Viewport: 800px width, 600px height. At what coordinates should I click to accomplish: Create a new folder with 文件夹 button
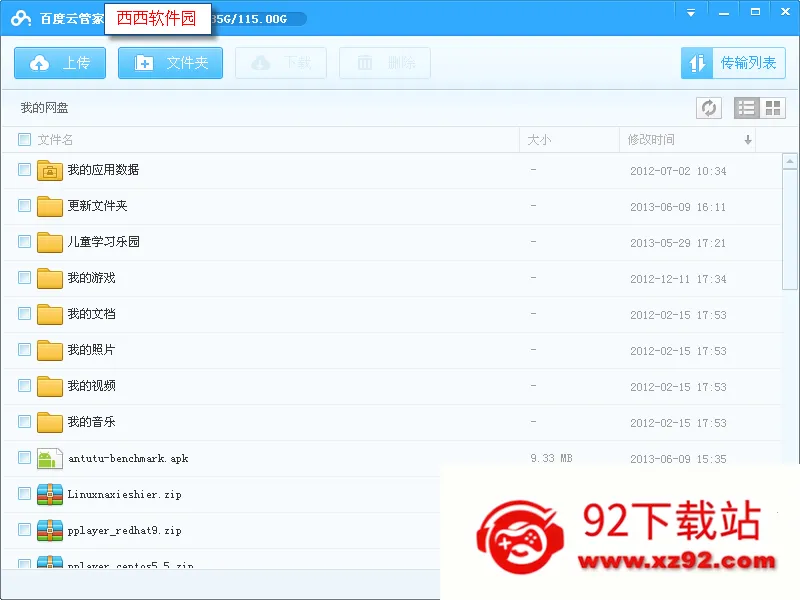pyautogui.click(x=170, y=63)
